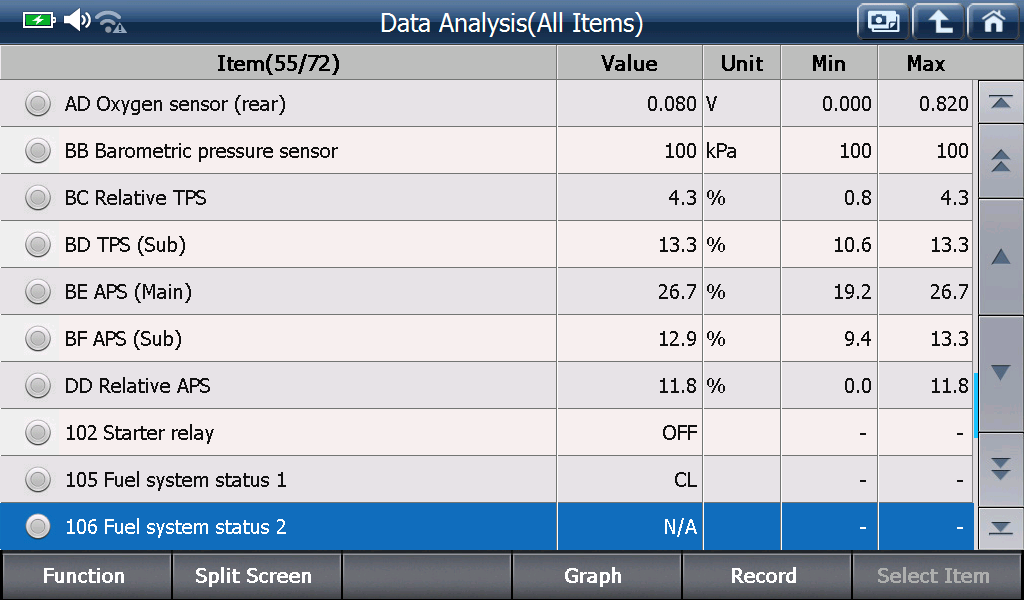
Task: Click single up arrow scroll button
Action: tap(1000, 257)
